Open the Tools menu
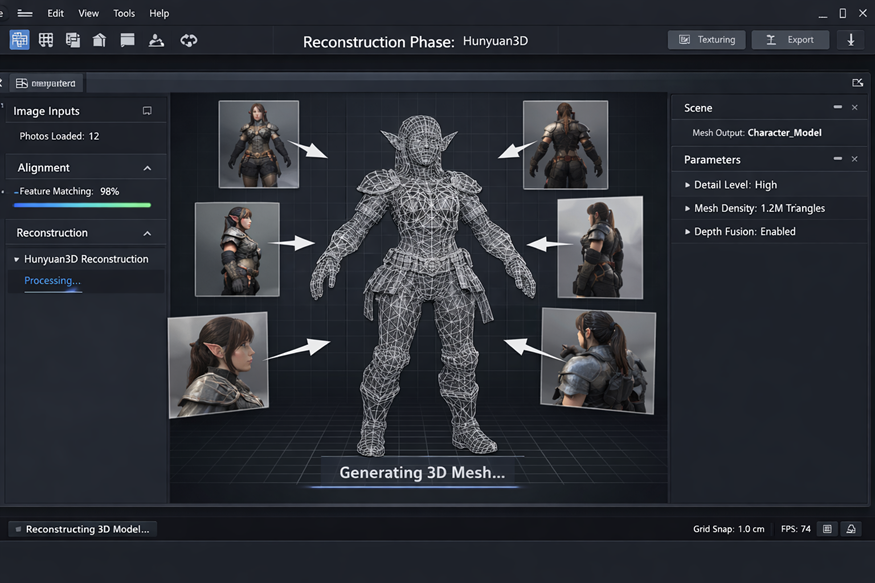 (124, 13)
